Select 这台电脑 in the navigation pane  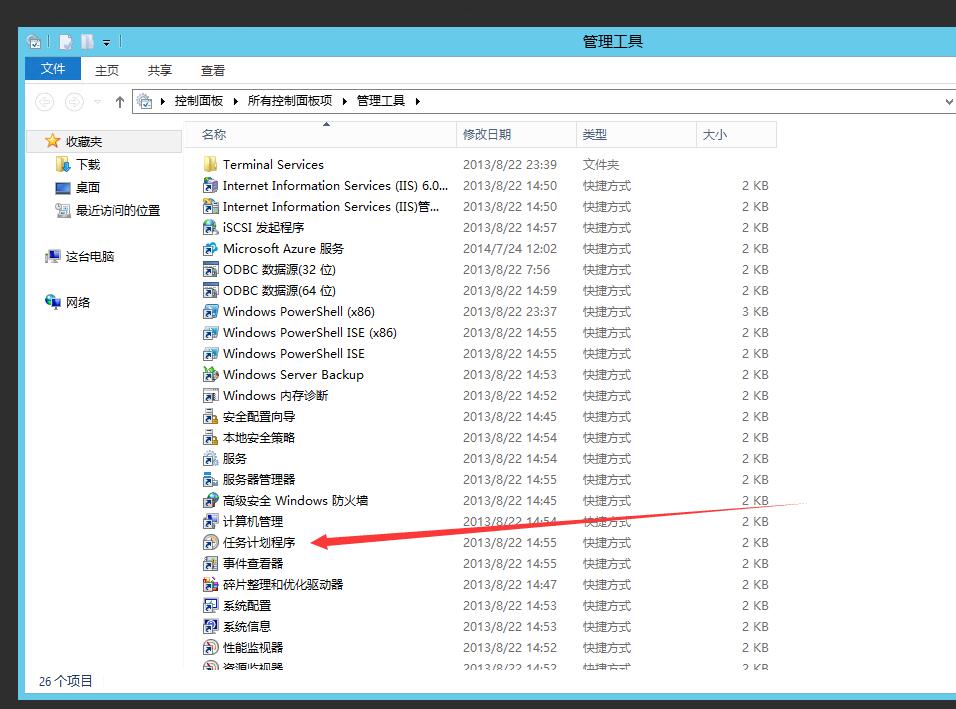click(x=90, y=257)
